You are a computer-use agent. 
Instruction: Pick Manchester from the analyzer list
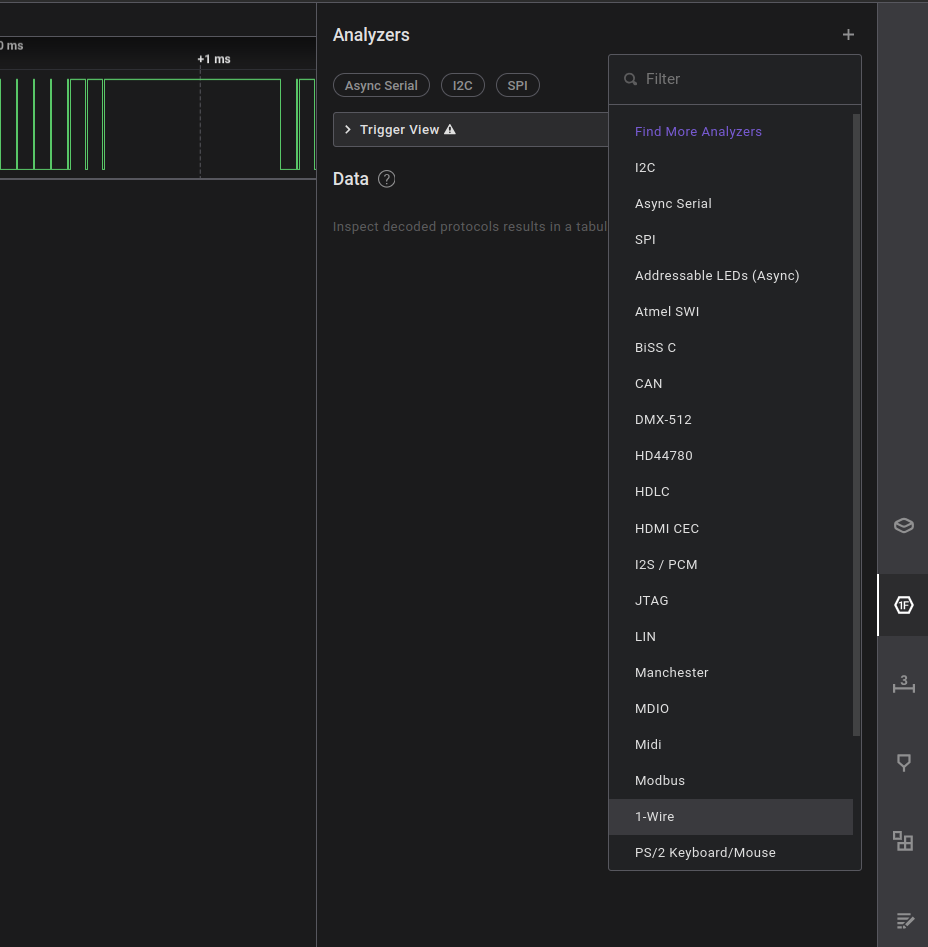click(x=672, y=673)
